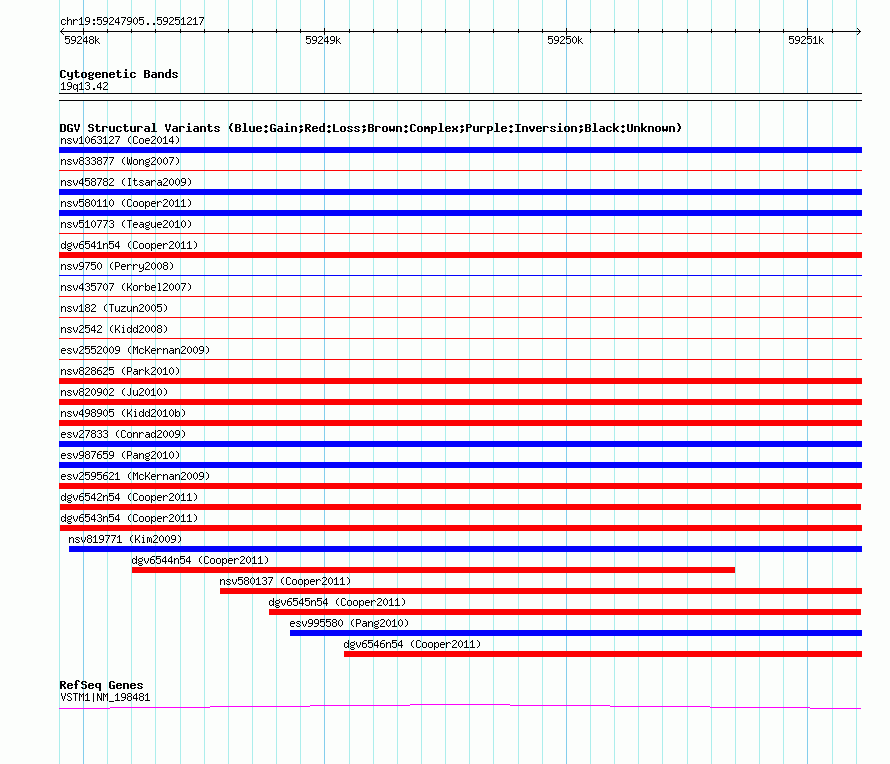Select the dgv6541n54 red loss bar
The image size is (890, 764).
[460, 255]
